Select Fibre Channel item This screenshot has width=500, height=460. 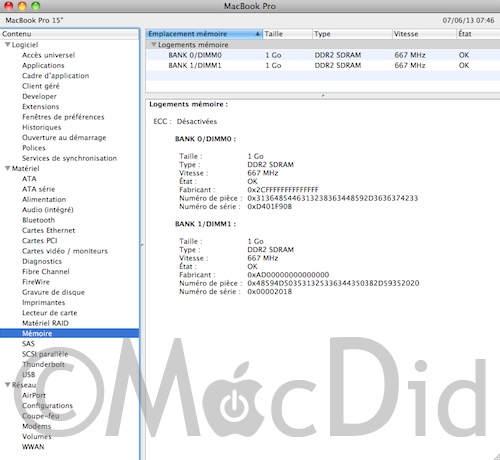point(46,272)
